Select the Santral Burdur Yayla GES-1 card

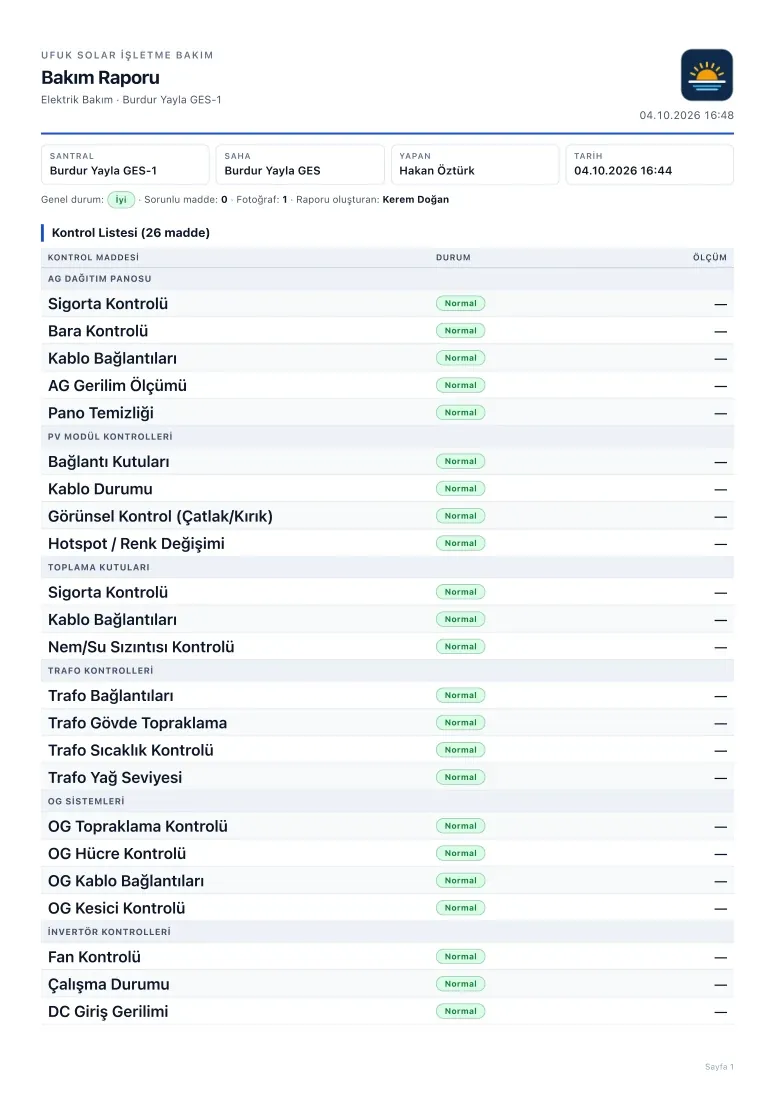point(125,164)
